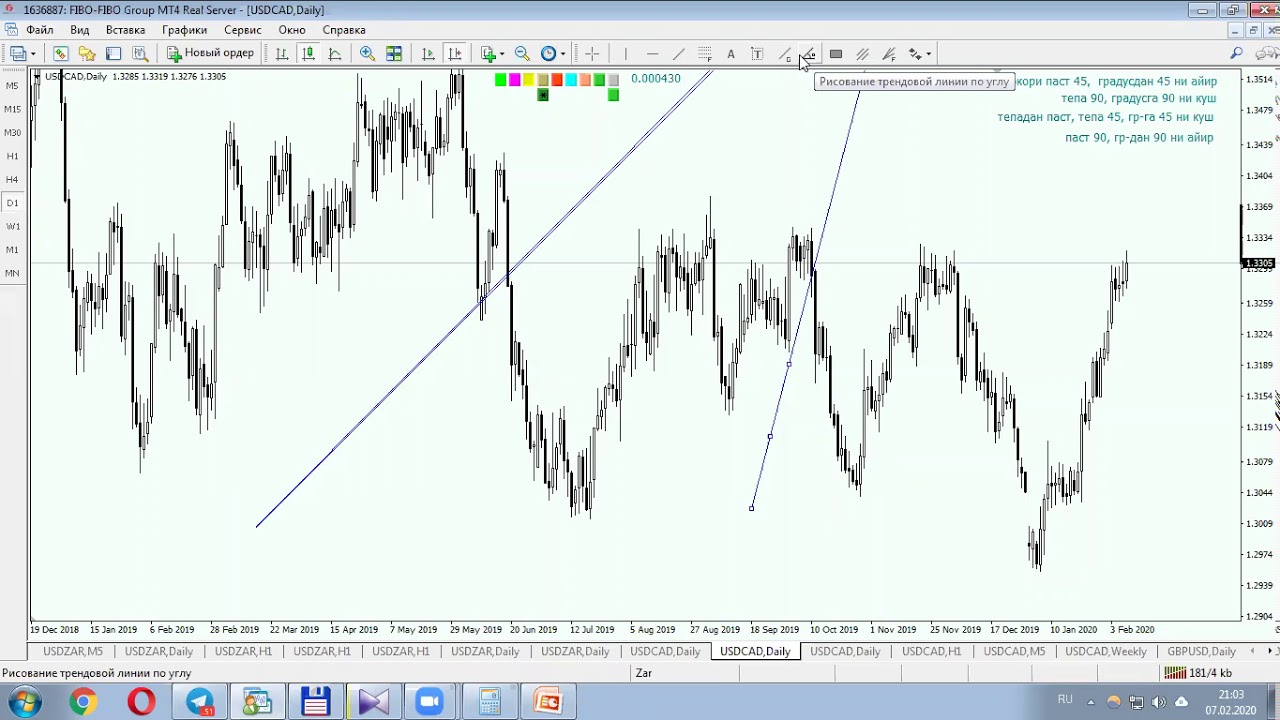This screenshot has height=720, width=1280.
Task: Open Zoom from the taskbar
Action: [430, 701]
